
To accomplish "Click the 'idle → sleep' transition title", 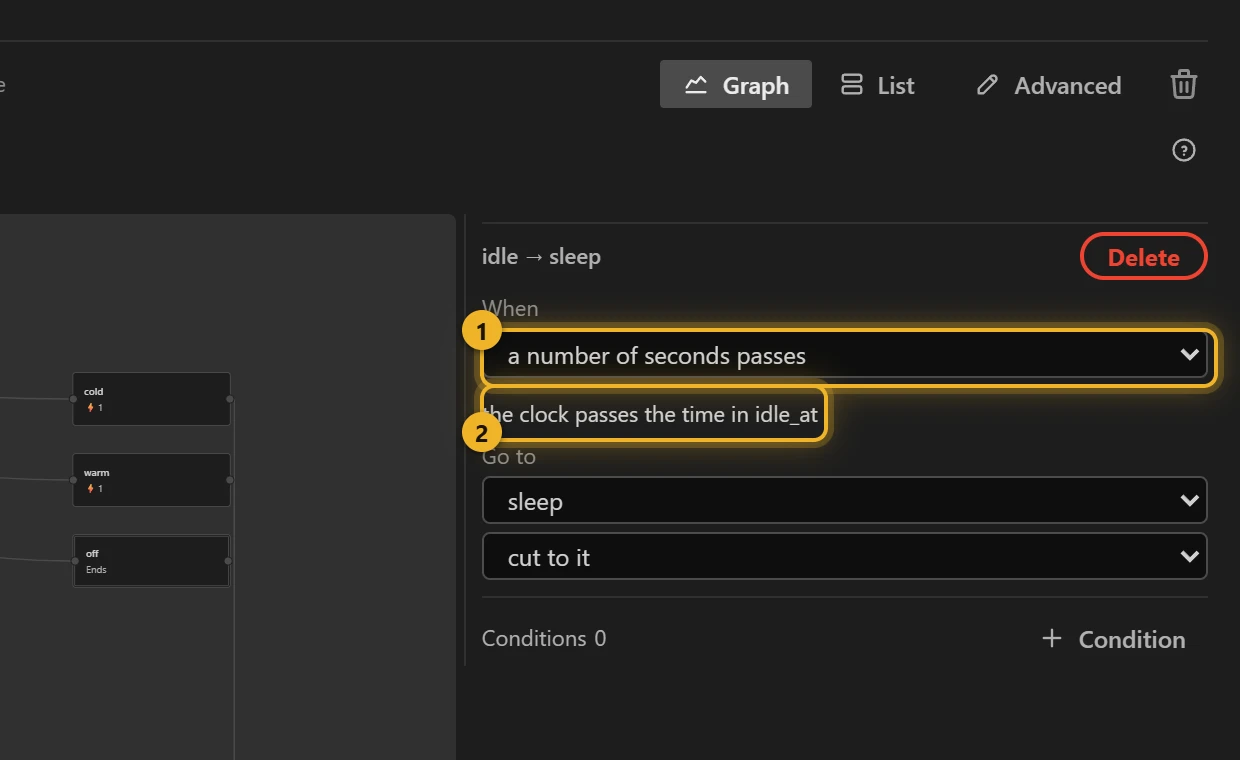I will [541, 256].
